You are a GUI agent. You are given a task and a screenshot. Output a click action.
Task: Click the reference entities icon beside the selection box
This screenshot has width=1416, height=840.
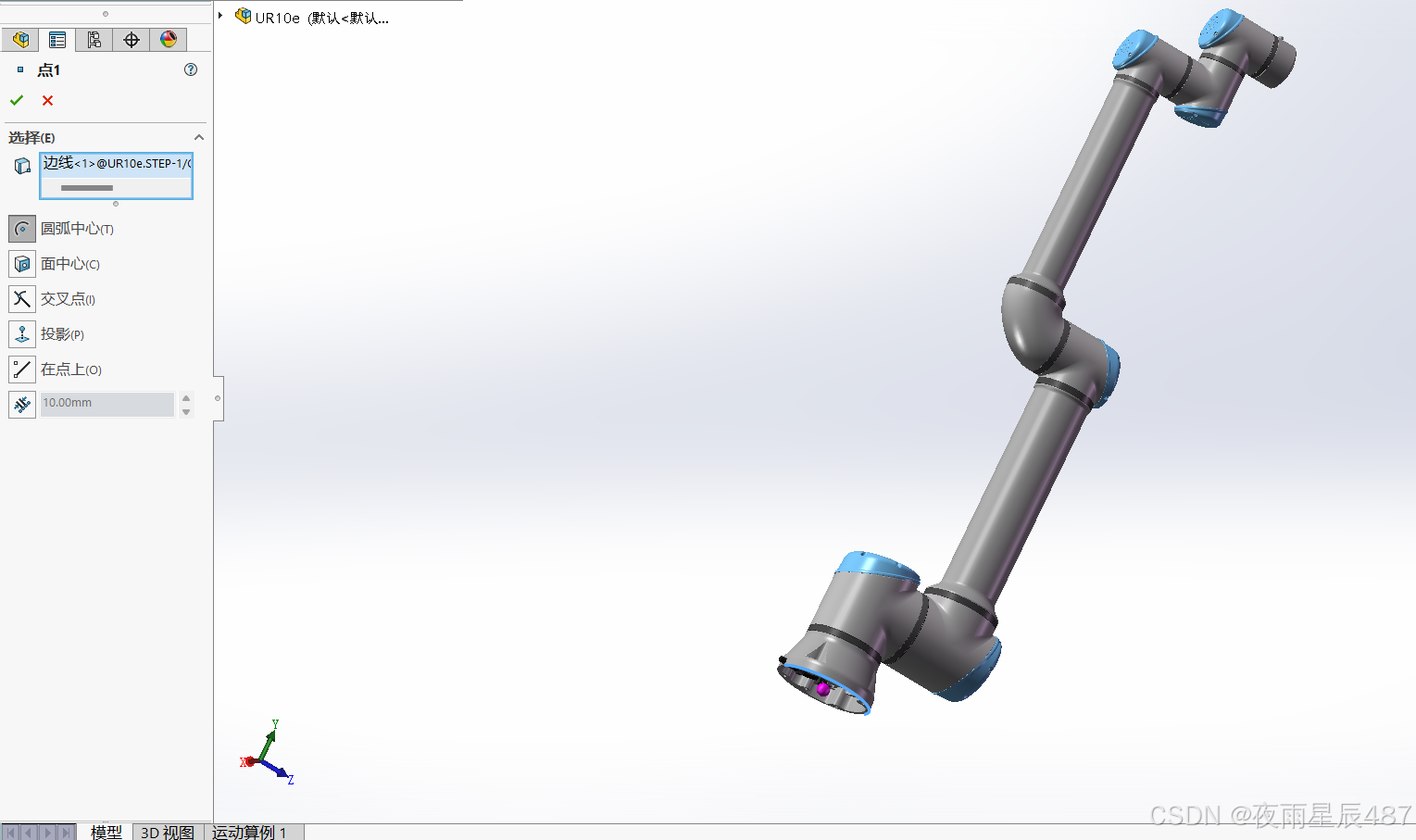pyautogui.click(x=22, y=166)
